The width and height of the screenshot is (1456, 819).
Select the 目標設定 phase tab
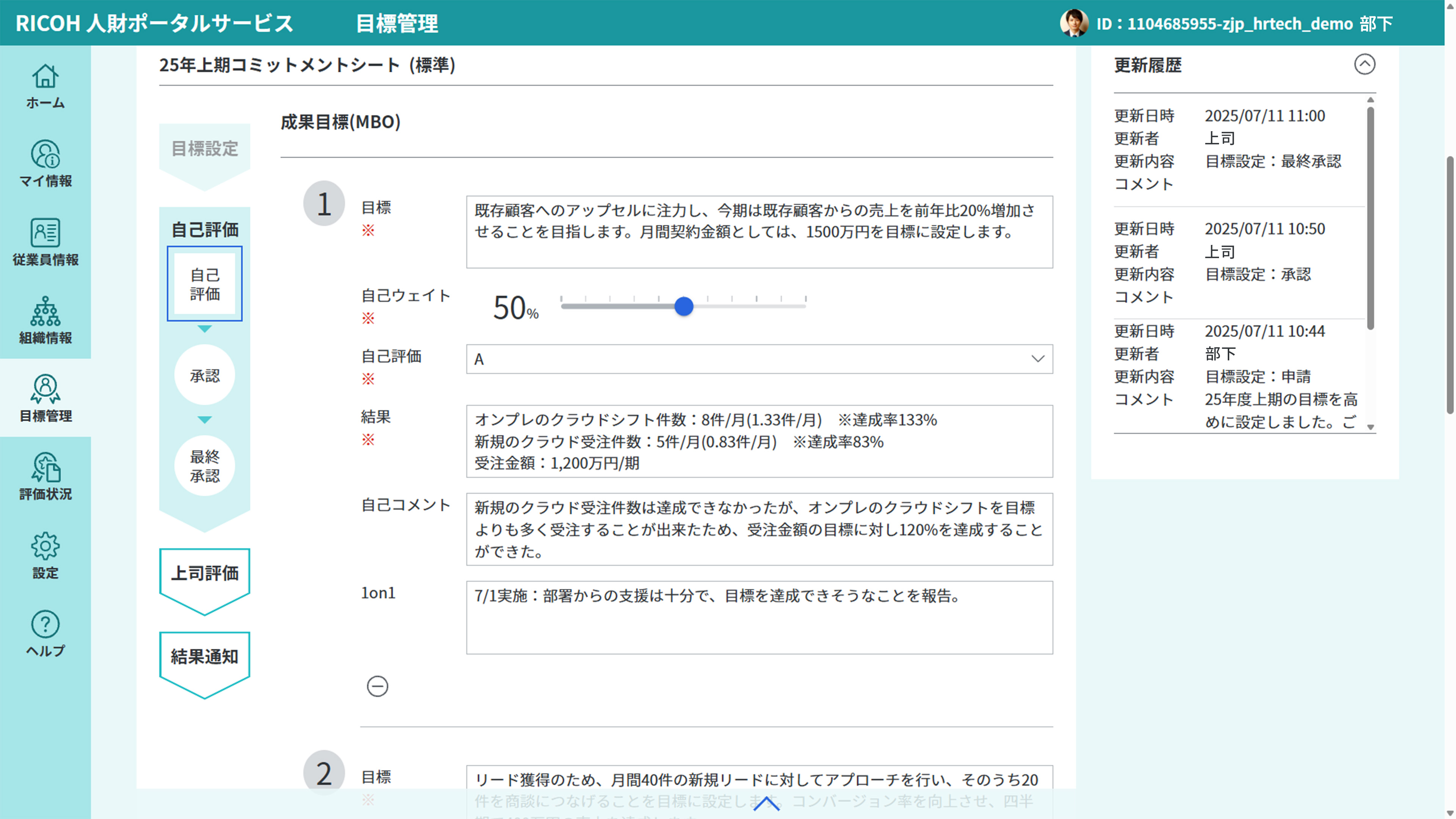(x=205, y=149)
